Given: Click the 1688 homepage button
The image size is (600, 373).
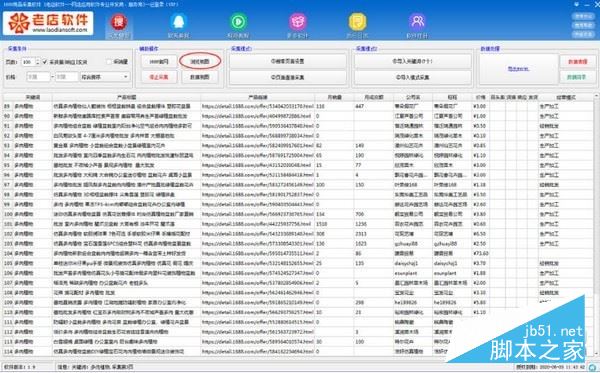Looking at the screenshot, I should click(x=159, y=62).
